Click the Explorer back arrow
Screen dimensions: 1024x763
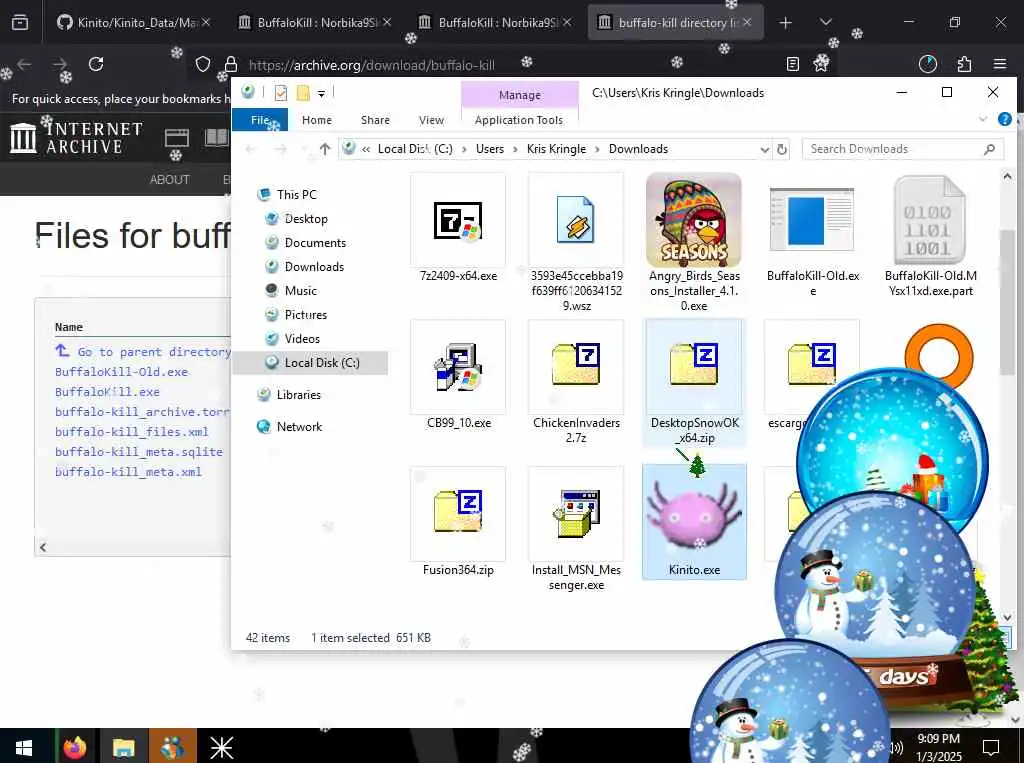tap(251, 149)
